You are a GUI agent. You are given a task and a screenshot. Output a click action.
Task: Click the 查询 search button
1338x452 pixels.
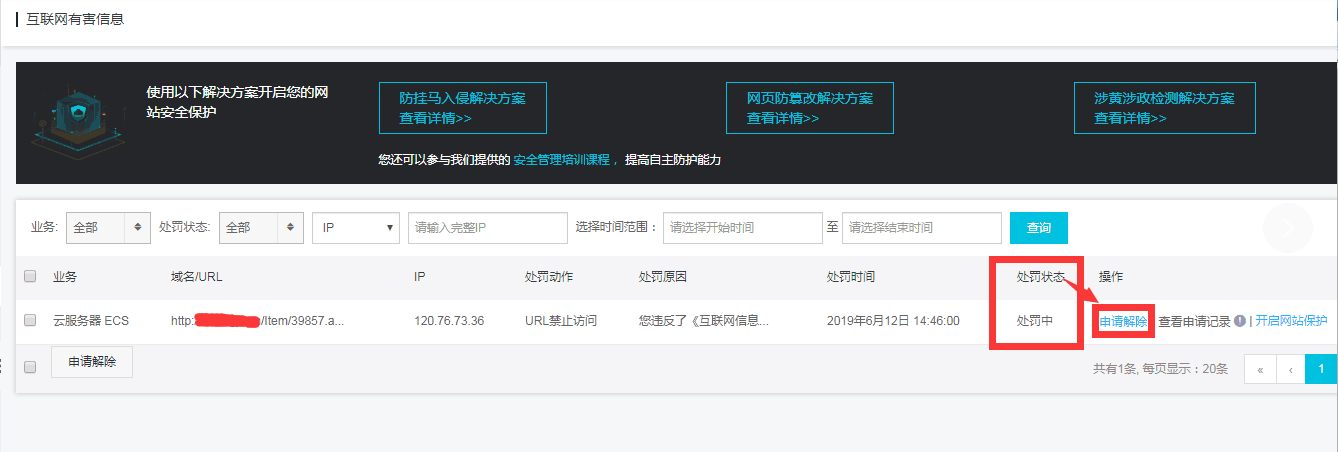1038,228
